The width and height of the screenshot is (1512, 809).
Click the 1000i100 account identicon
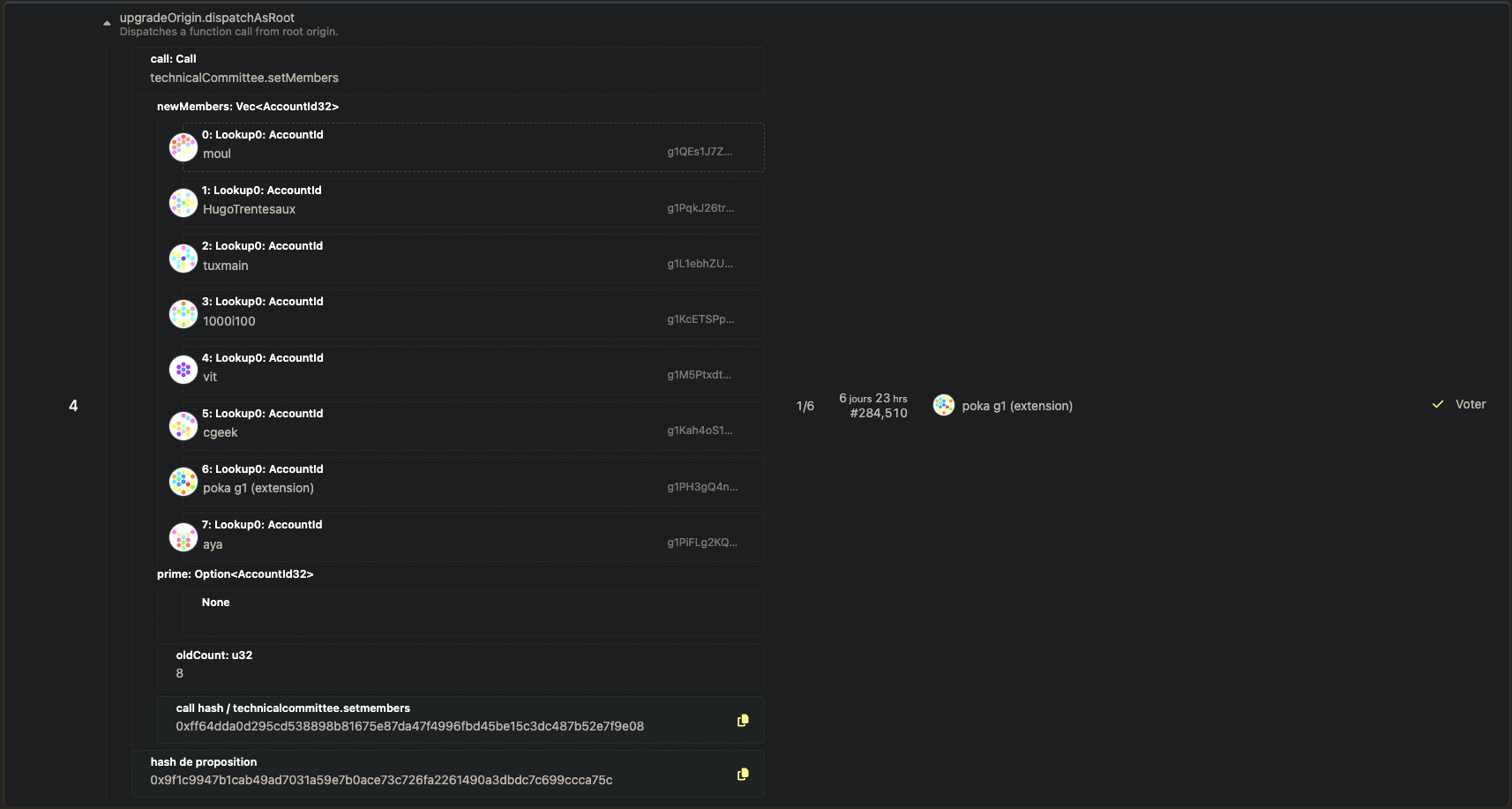coord(183,314)
